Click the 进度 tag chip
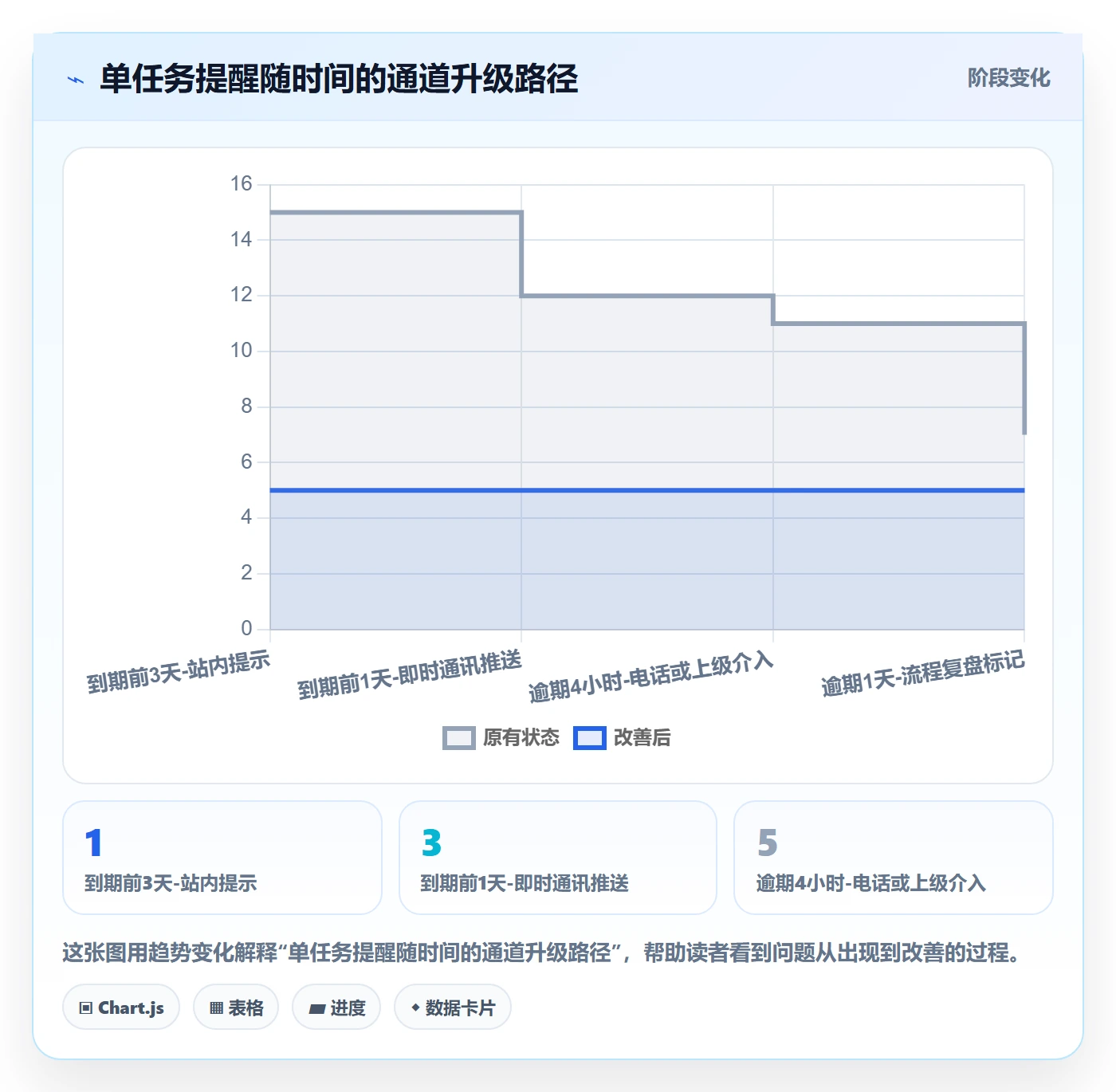This screenshot has height=1092, width=1116. (336, 1008)
